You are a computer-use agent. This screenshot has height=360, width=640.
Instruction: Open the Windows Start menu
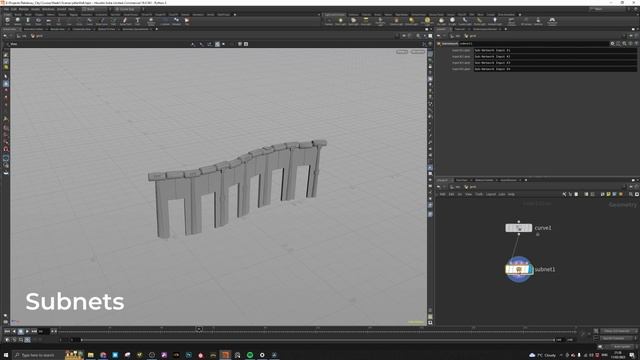(x=6, y=355)
